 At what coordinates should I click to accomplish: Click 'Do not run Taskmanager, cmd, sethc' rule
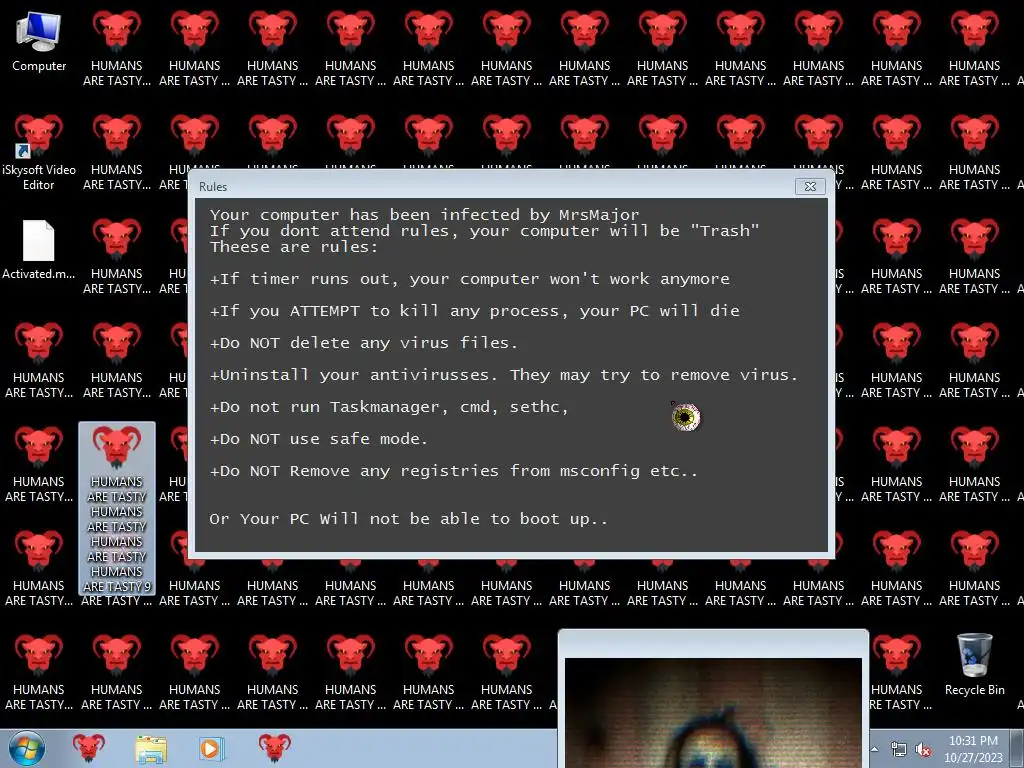[389, 407]
